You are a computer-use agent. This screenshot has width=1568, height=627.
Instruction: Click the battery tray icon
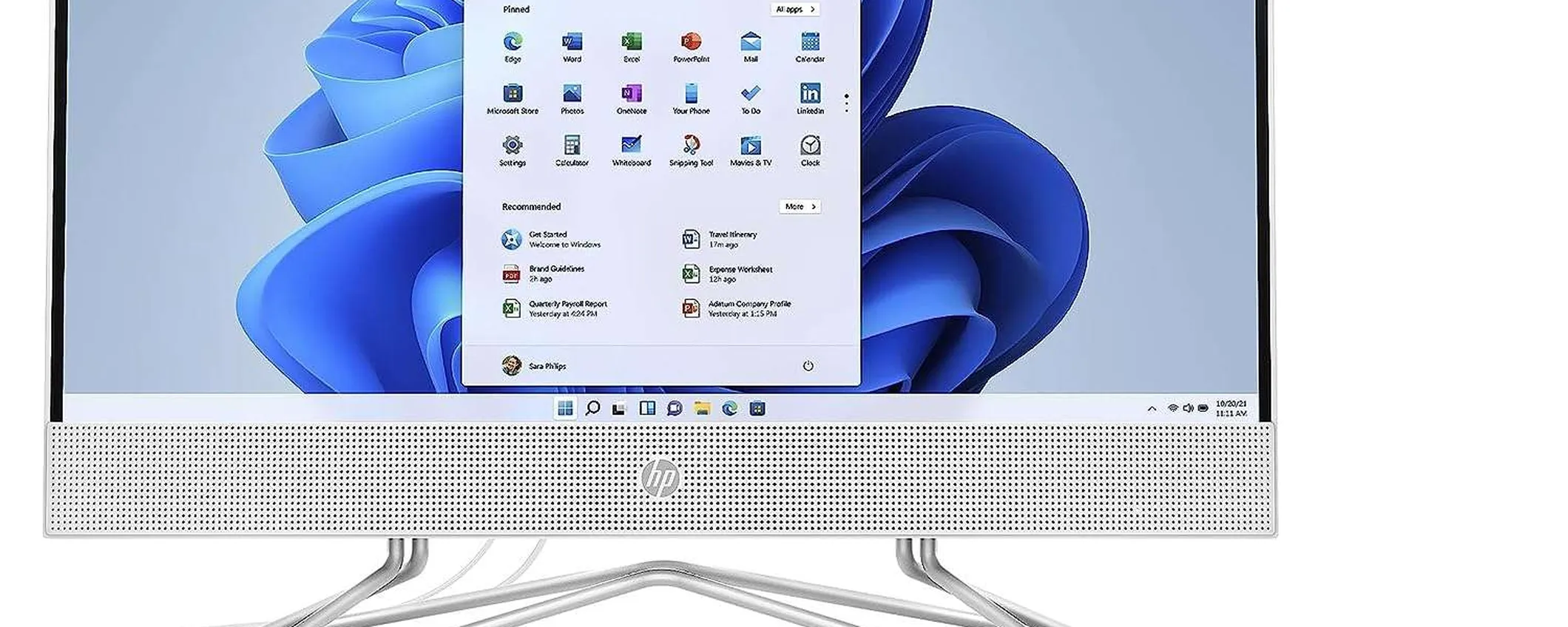[x=1203, y=408]
